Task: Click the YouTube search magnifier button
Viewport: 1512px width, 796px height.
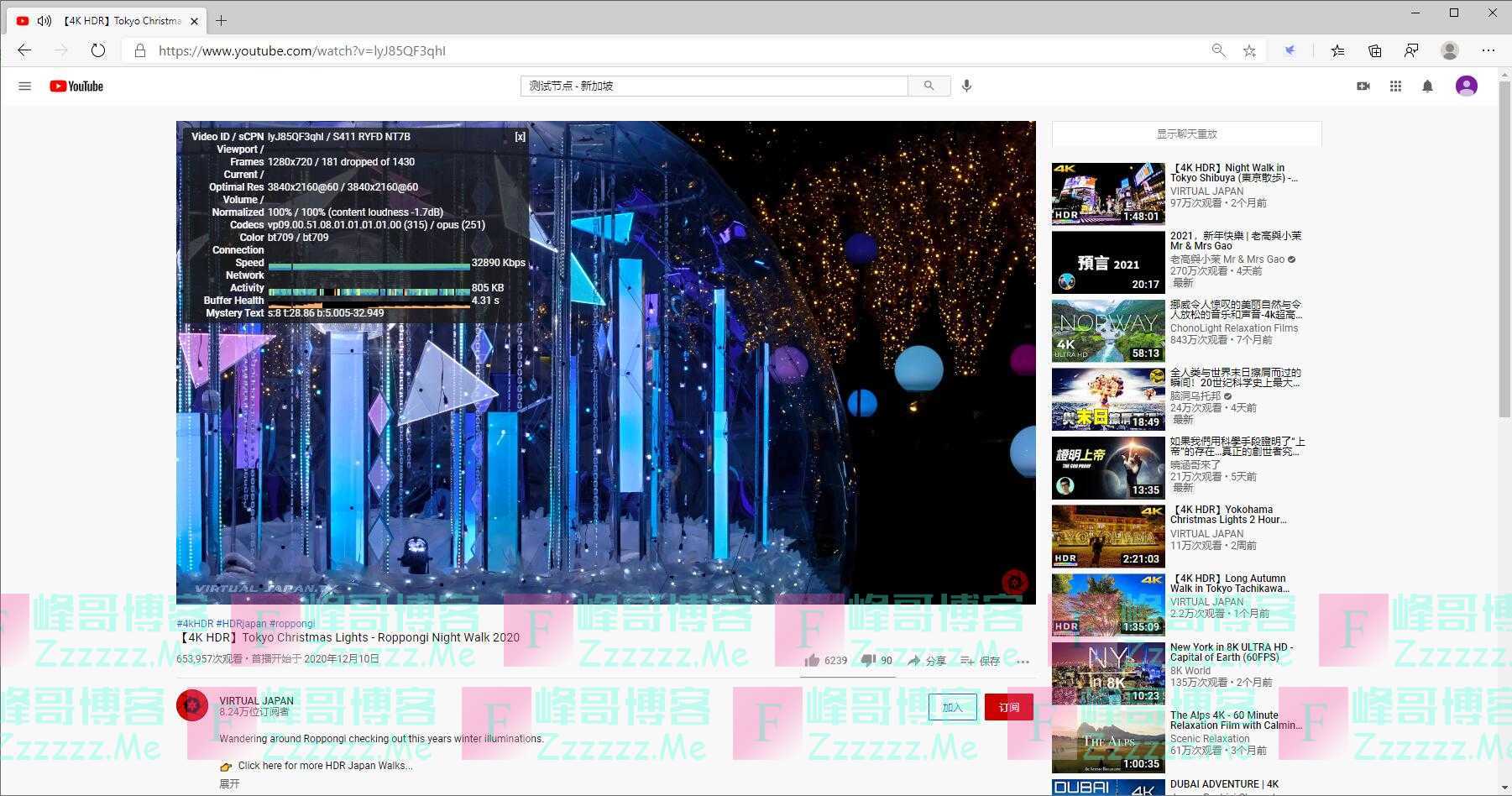Action: coord(929,86)
